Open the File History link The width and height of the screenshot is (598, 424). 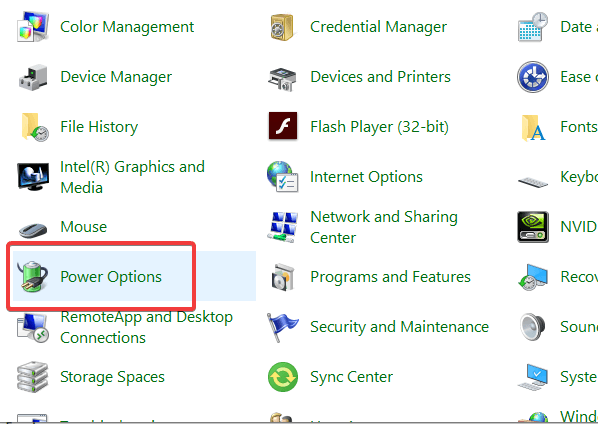click(x=99, y=127)
